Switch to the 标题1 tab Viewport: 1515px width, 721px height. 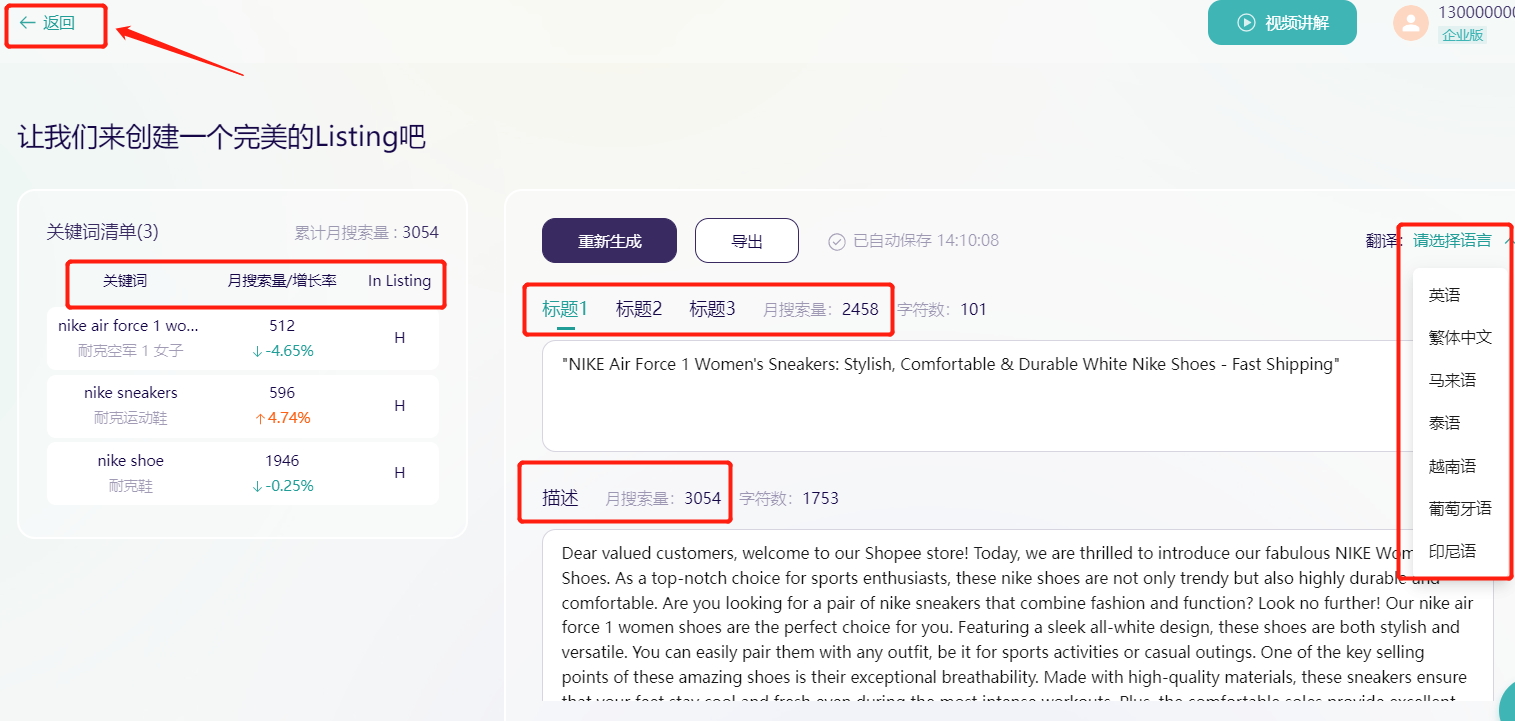pyautogui.click(x=565, y=309)
